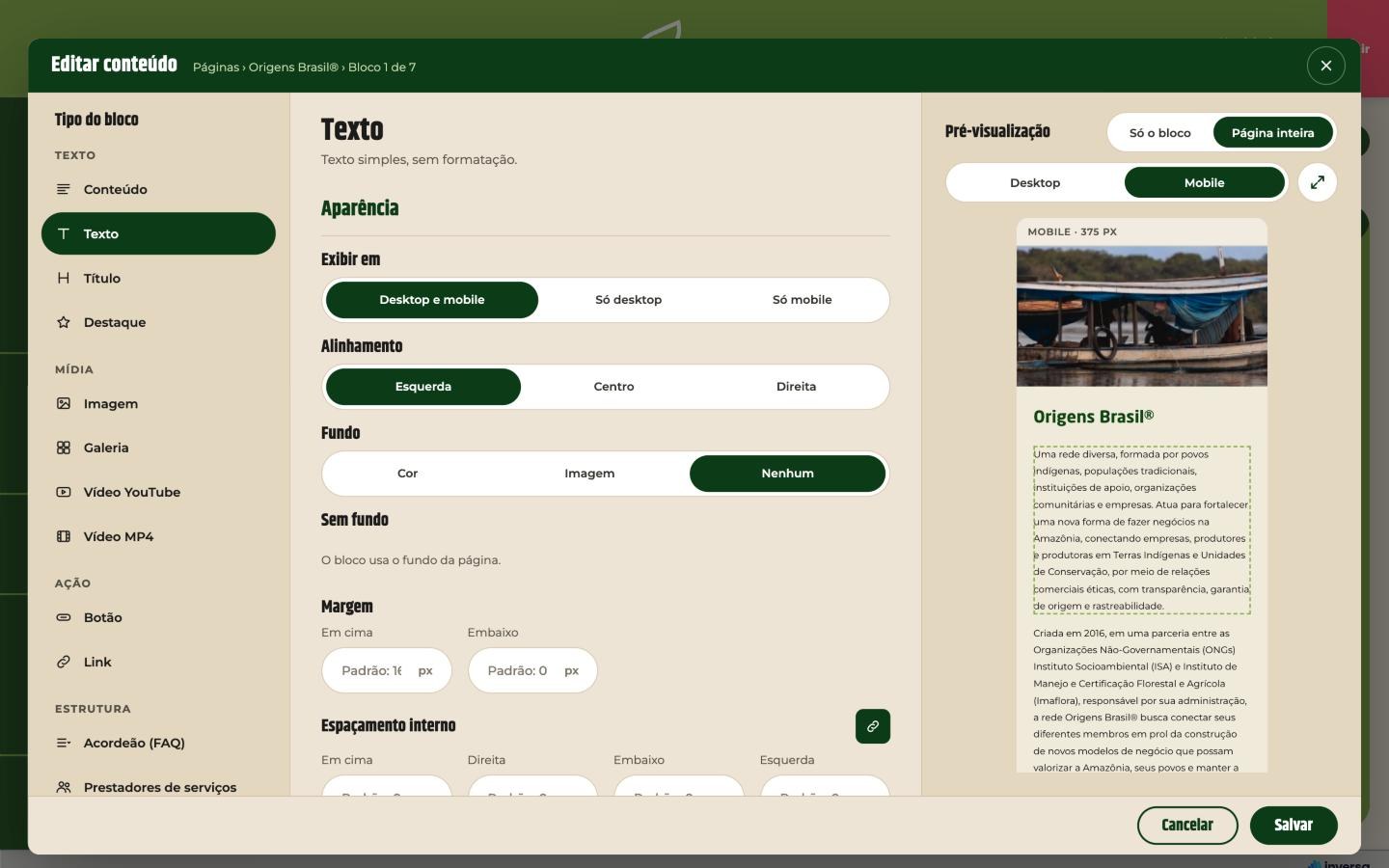Close the Editar conteúdo dialog
The height and width of the screenshot is (868, 1389).
tap(1326, 66)
